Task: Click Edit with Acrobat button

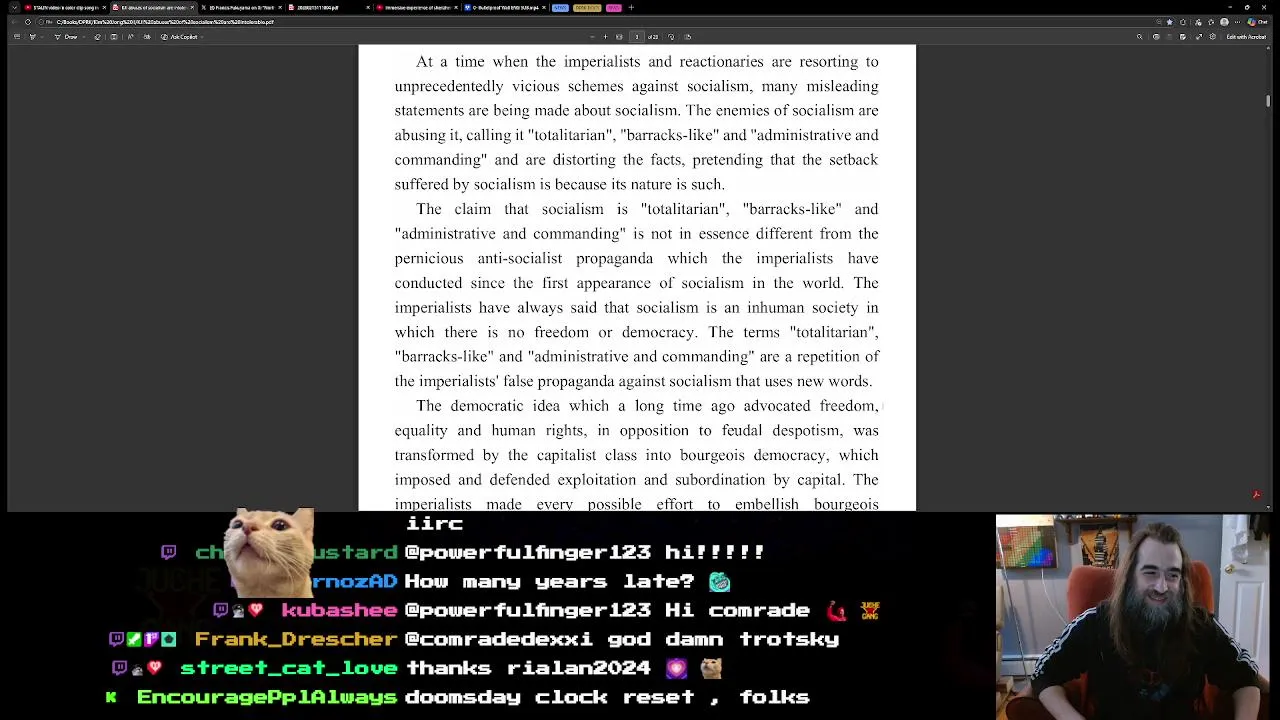Action: (x=1246, y=37)
